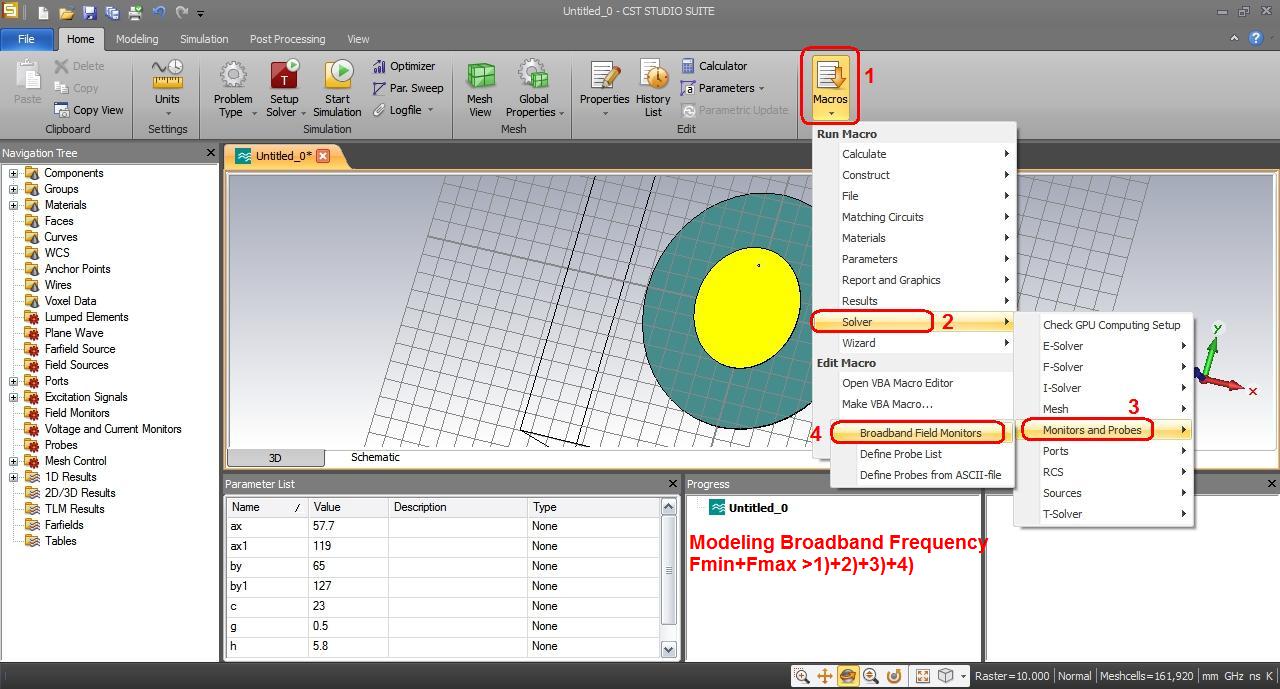Viewport: 1280px width, 689px height.
Task: Click the Copy View button
Action: (89, 110)
